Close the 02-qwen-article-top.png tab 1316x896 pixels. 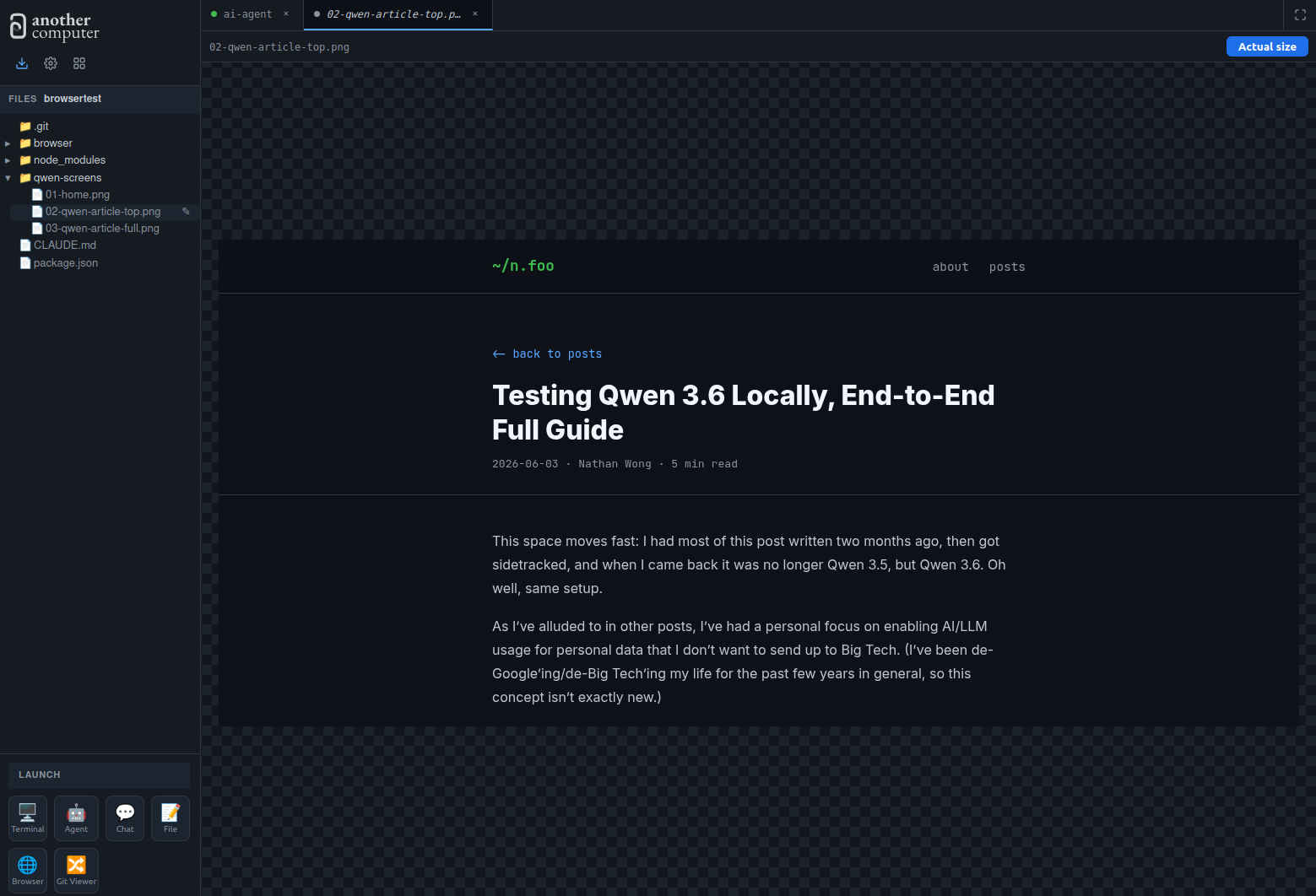point(475,13)
